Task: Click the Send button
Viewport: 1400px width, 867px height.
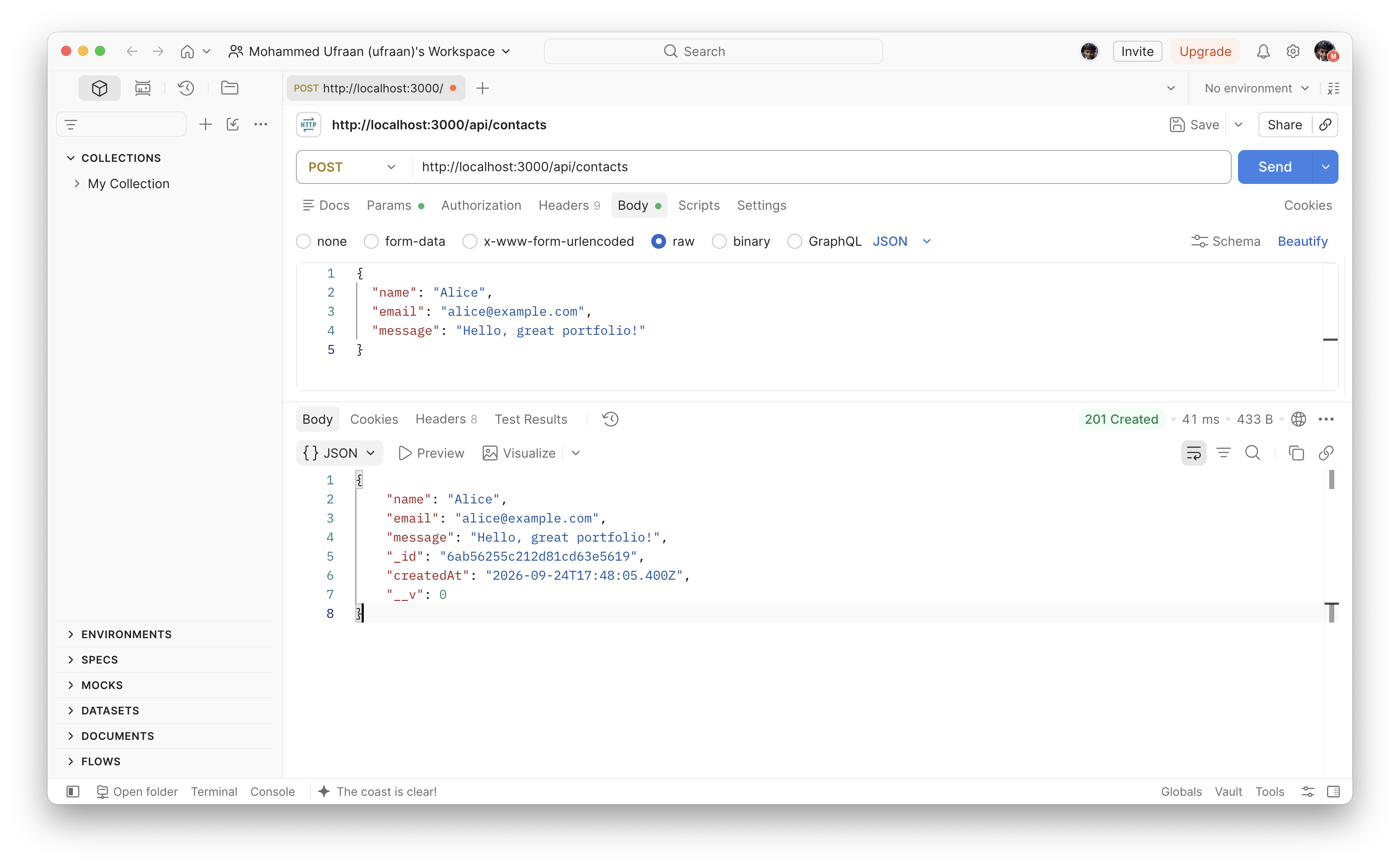Action: point(1275,167)
